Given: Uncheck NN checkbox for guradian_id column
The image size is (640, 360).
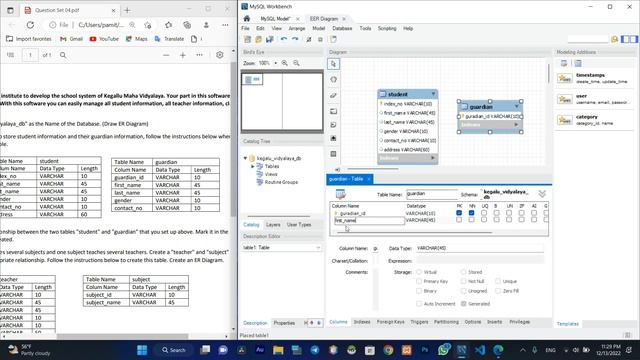Looking at the screenshot, I should 471,213.
